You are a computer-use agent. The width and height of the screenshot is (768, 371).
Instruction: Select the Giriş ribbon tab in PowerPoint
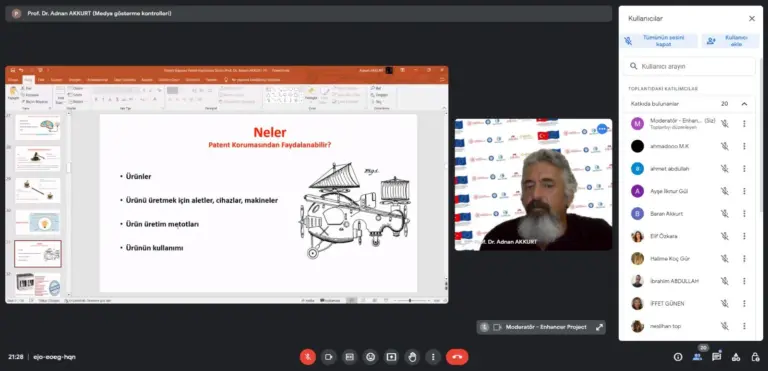[x=28, y=79]
